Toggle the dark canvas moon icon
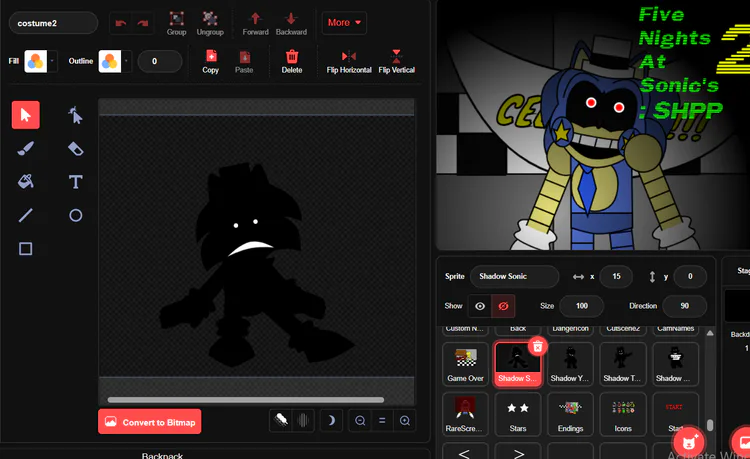750x459 pixels. click(x=331, y=421)
